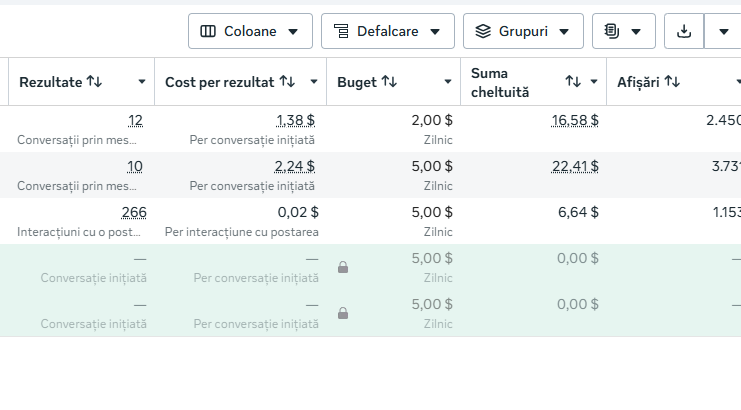Open the Grupuri dropdown
The image size is (741, 410).
[x=523, y=31]
